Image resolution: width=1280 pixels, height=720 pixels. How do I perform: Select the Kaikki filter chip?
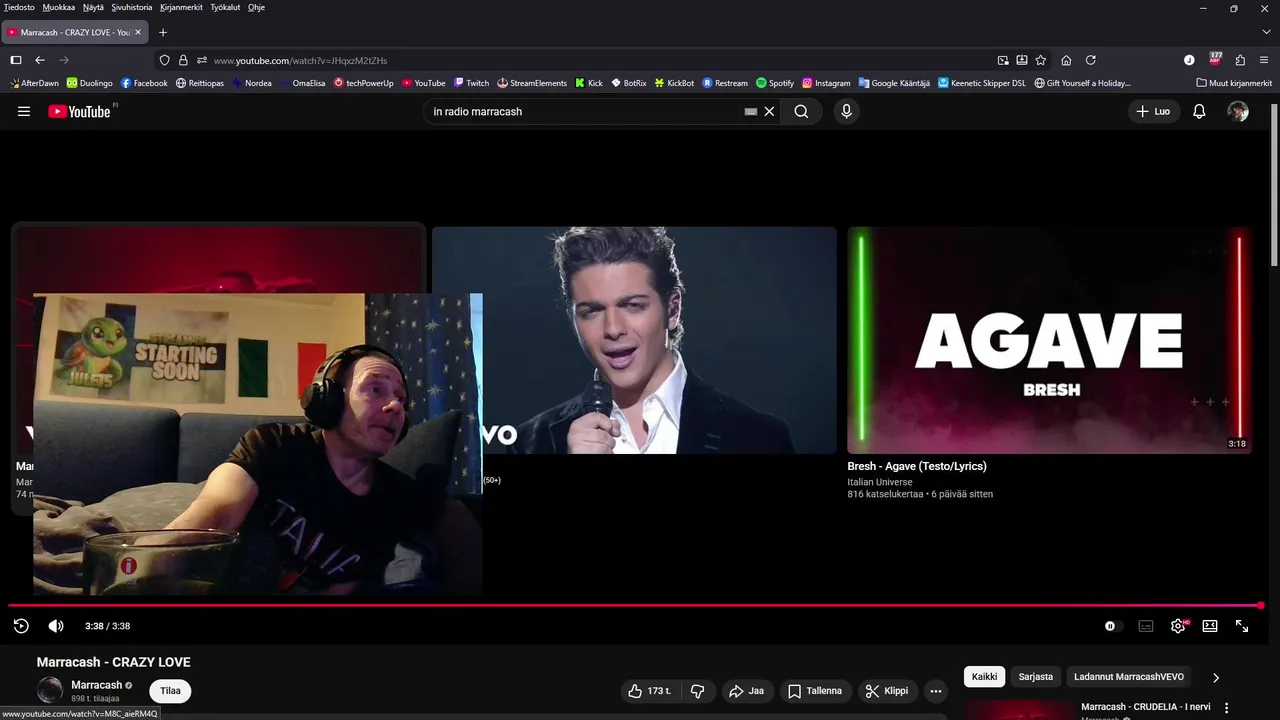(x=985, y=677)
